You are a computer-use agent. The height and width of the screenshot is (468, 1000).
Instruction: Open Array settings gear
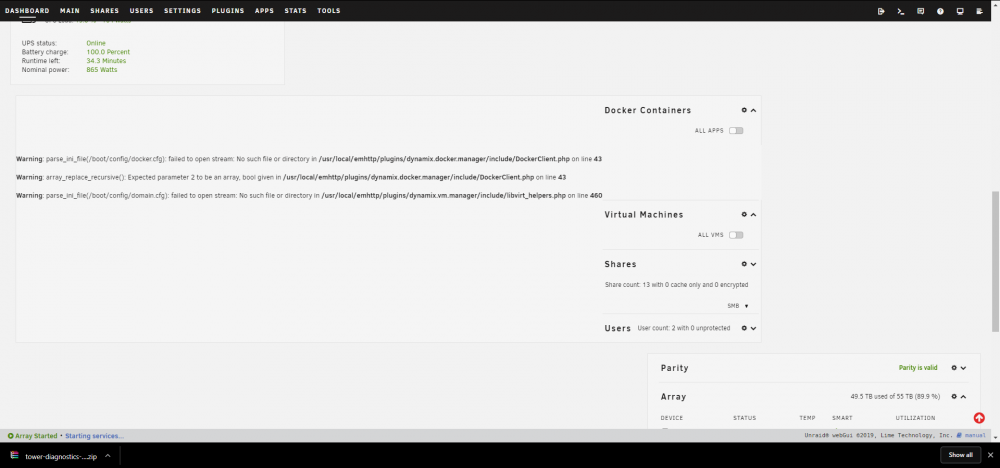click(x=954, y=397)
